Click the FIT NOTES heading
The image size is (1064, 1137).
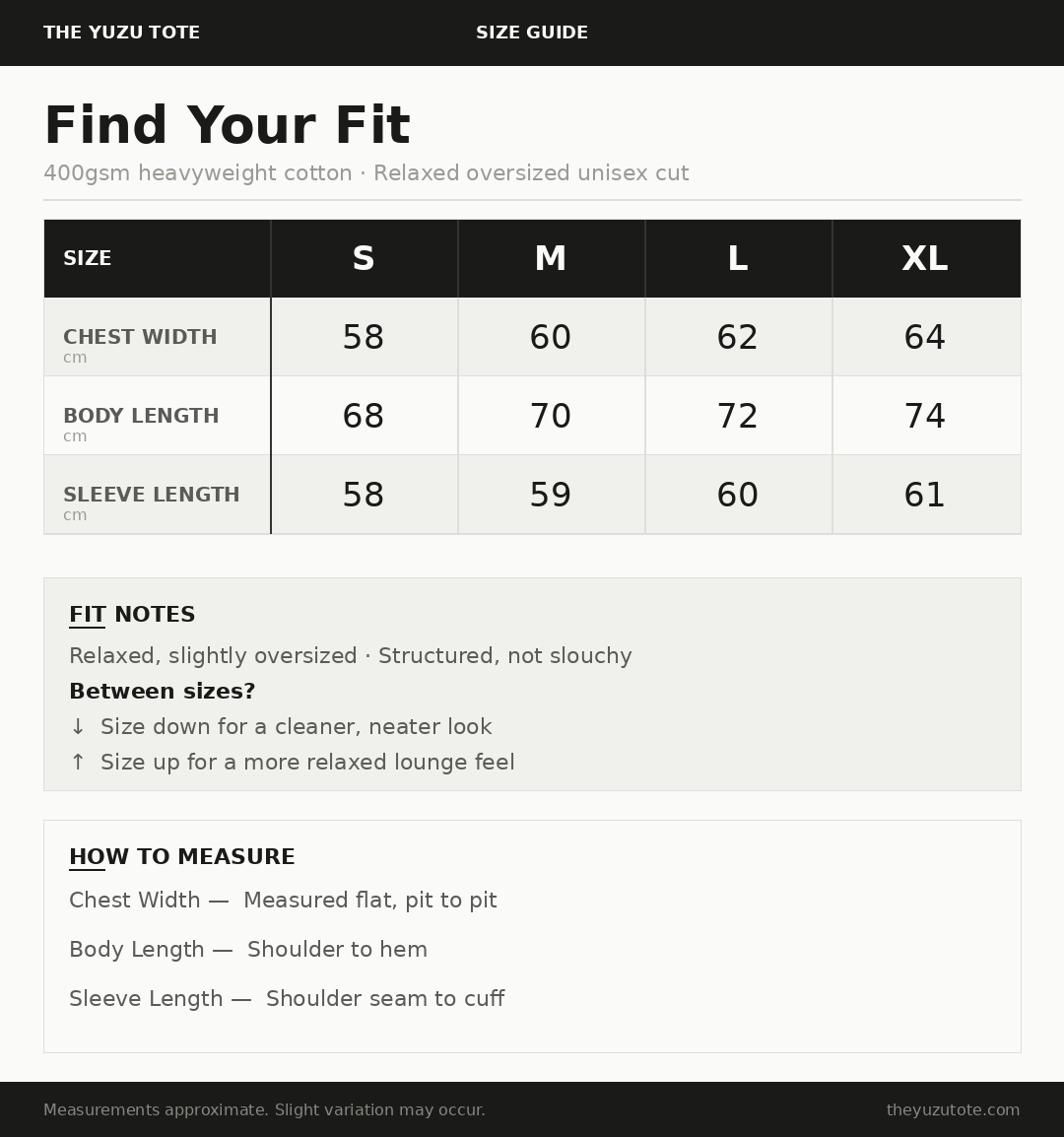[132, 615]
